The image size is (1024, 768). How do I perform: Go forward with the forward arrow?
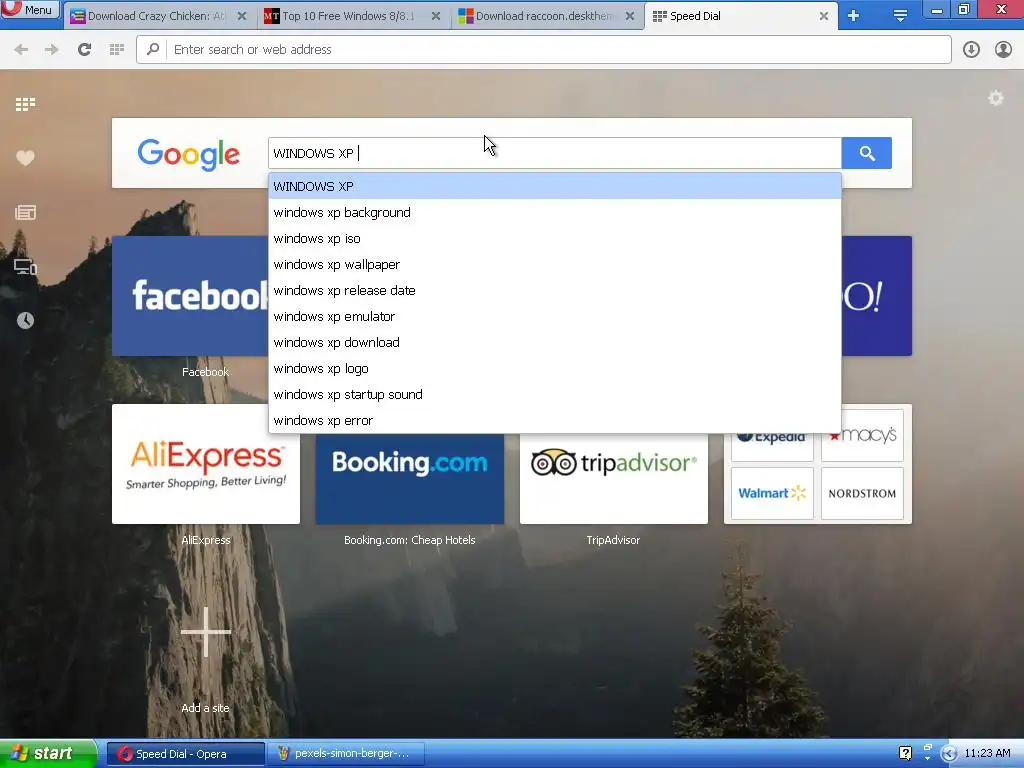pyautogui.click(x=52, y=50)
